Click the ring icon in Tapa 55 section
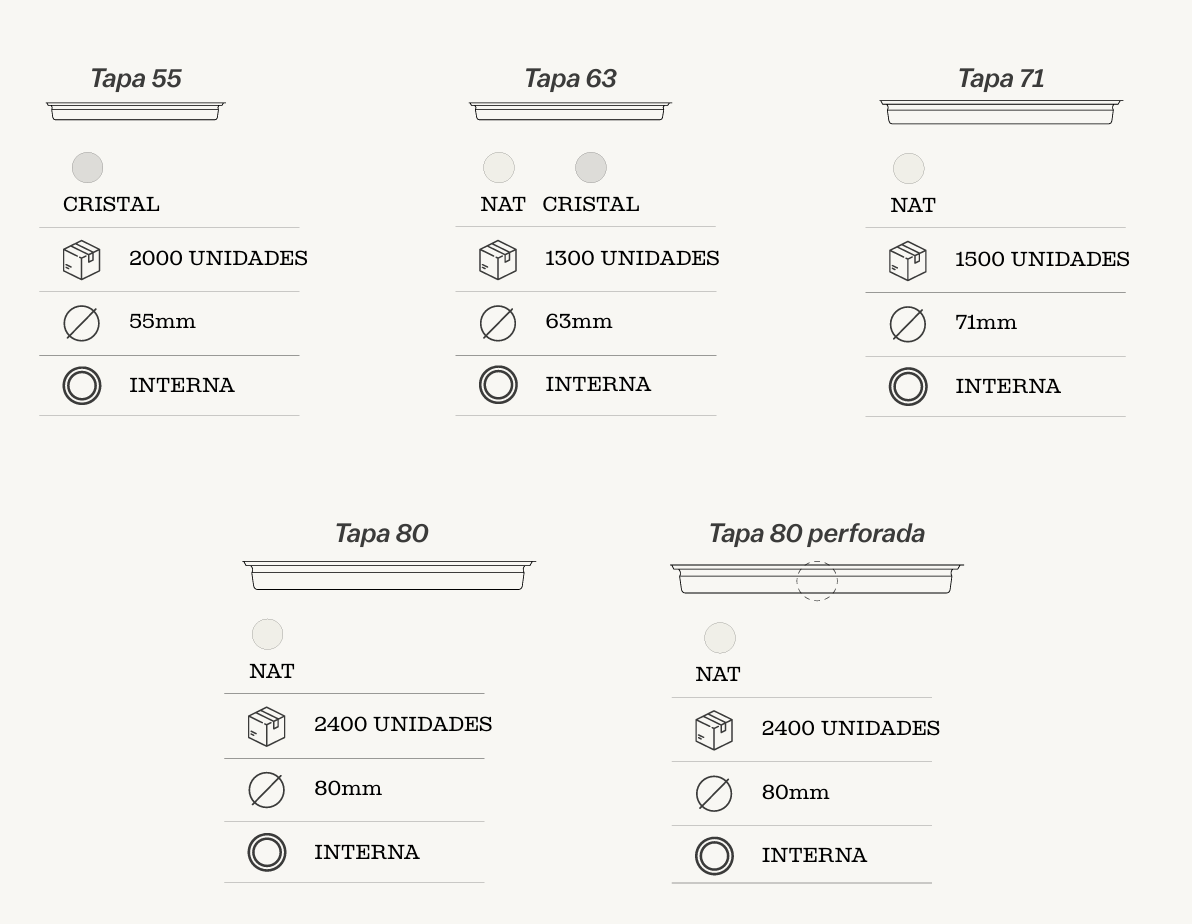This screenshot has height=924, width=1192. point(82,386)
